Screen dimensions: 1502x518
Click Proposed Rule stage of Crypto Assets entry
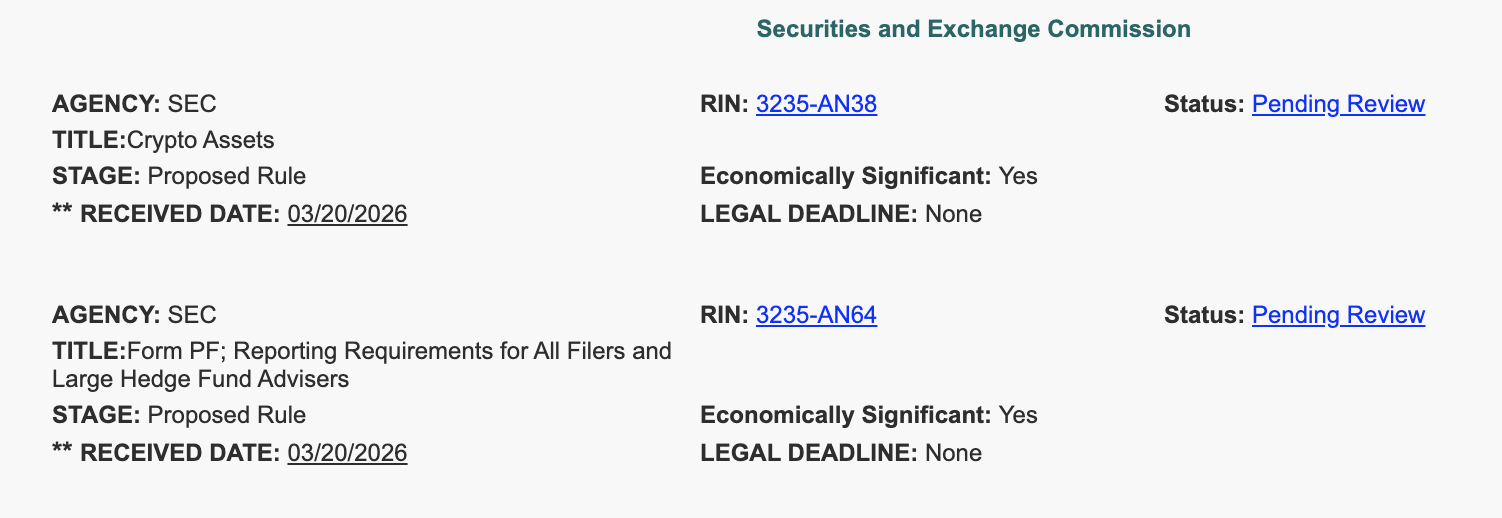[x=226, y=177]
